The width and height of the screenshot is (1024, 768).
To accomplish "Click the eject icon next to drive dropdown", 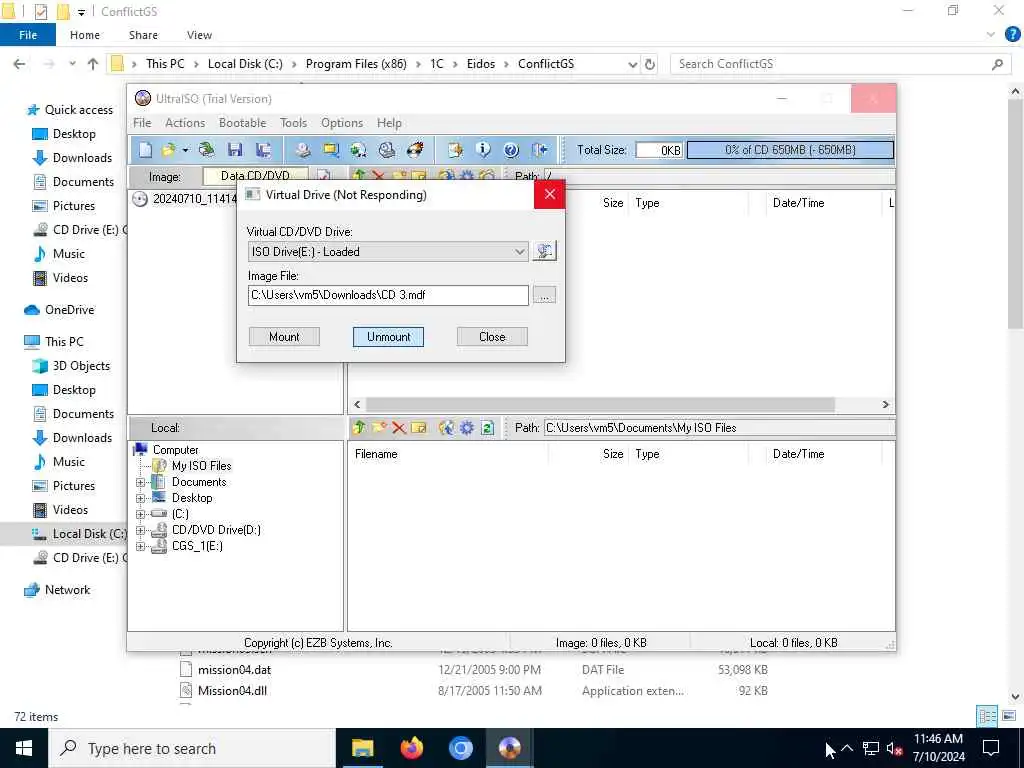I will [545, 251].
